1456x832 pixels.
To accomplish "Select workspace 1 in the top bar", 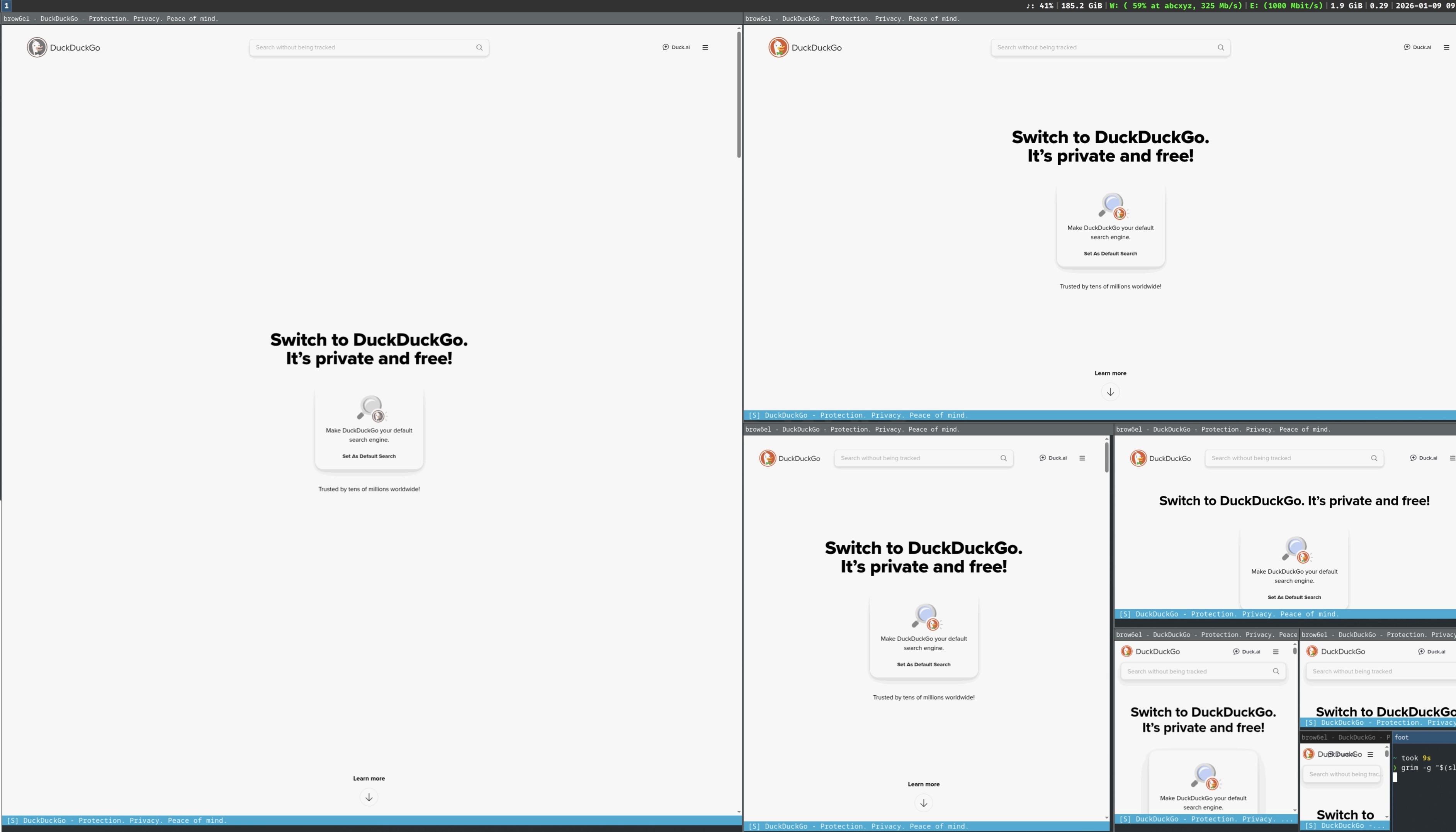I will pyautogui.click(x=6, y=6).
